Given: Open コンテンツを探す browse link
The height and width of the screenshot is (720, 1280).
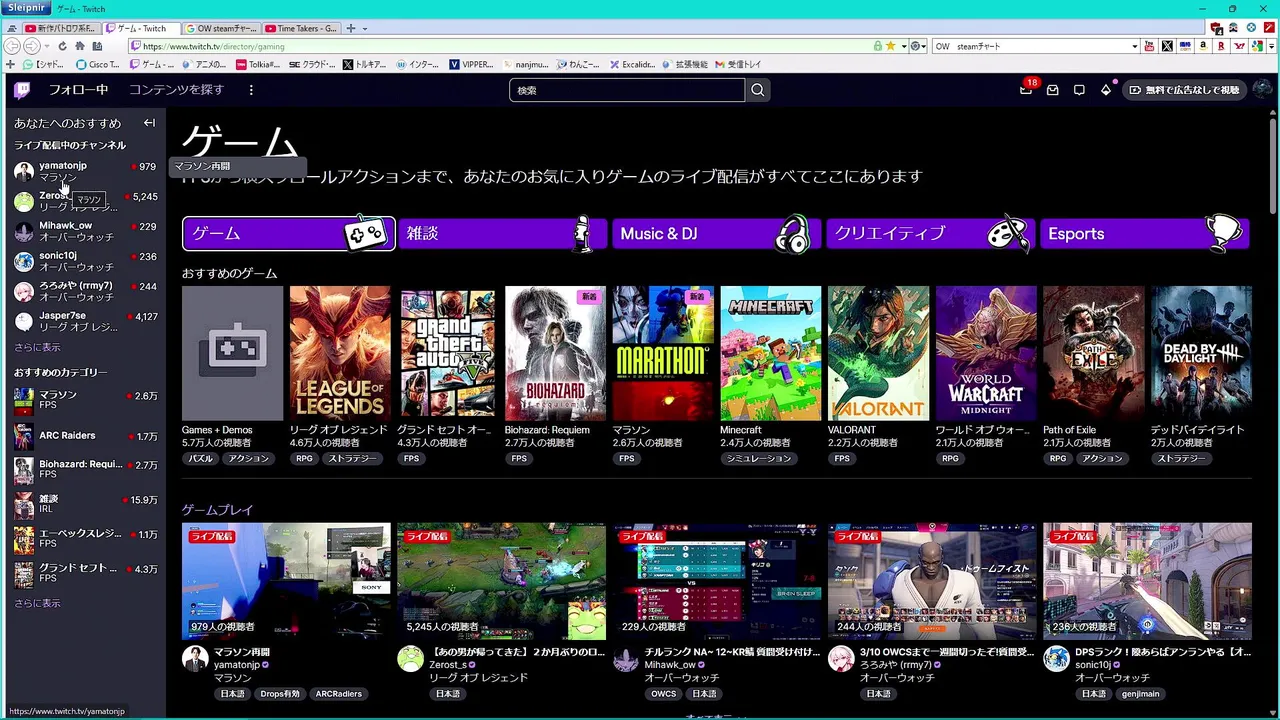Looking at the screenshot, I should coord(176,90).
